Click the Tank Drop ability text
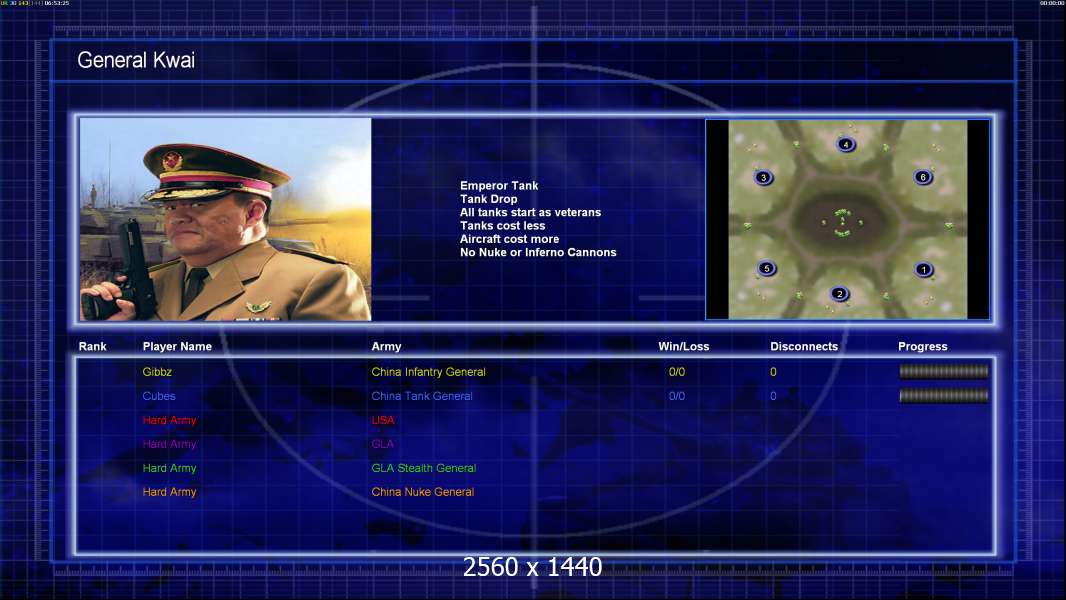 tap(488, 199)
